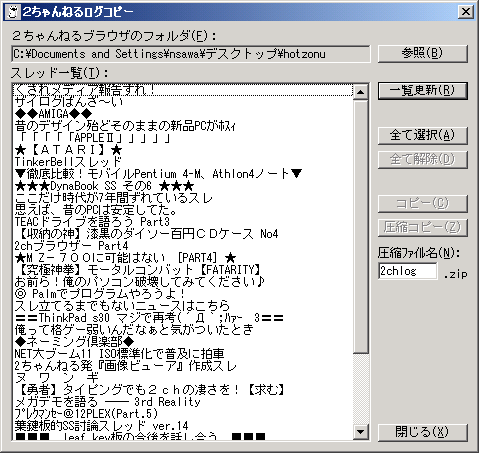
Task: Click the app icon in the title bar
Action: click(13, 12)
